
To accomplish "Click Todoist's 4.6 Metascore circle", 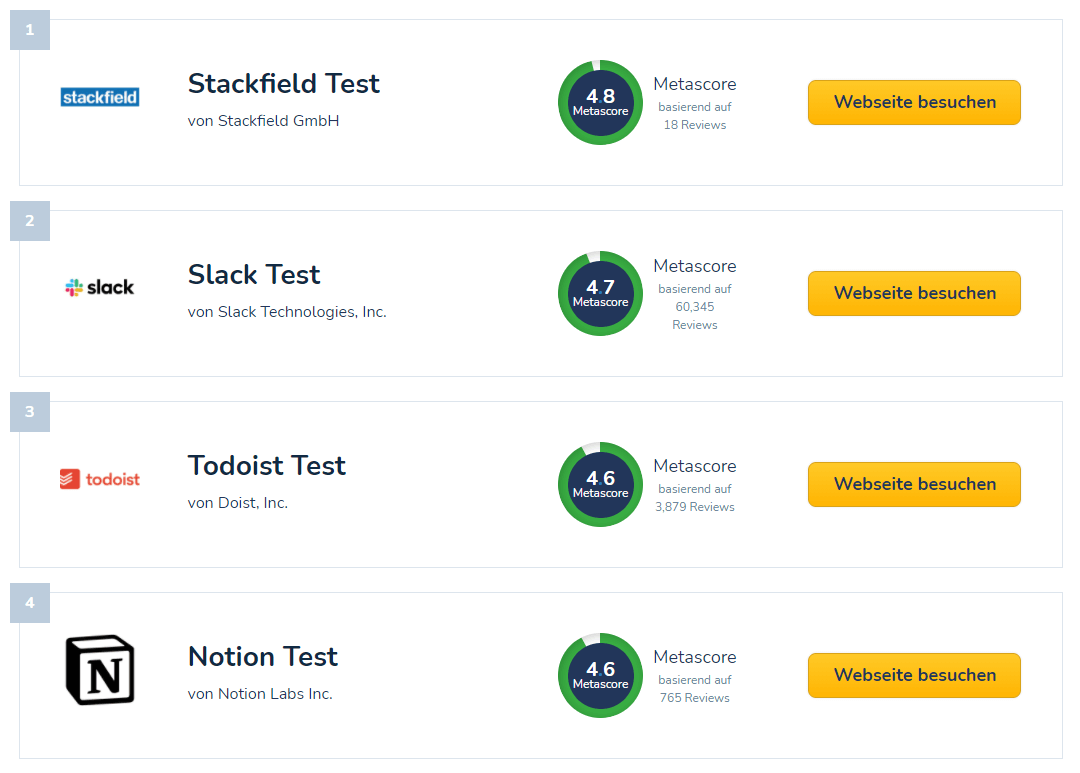I will pyautogui.click(x=601, y=484).
